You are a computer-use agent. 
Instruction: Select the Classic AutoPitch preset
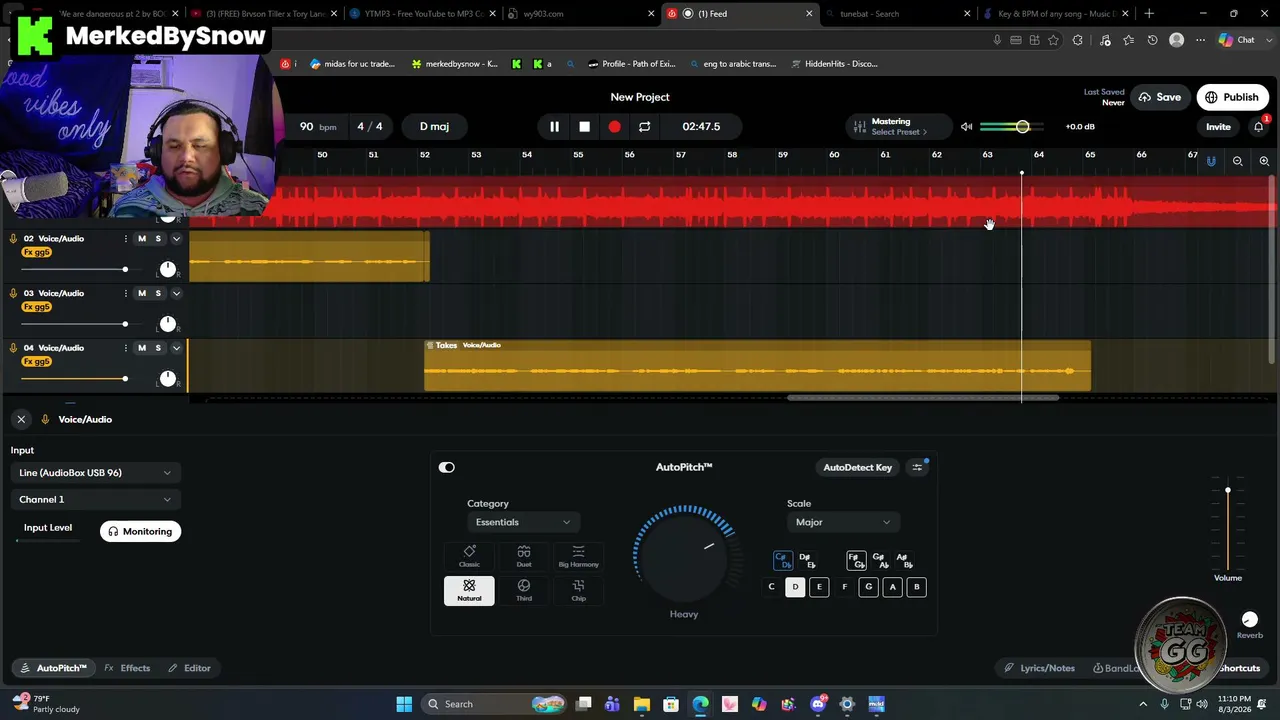[469, 557]
